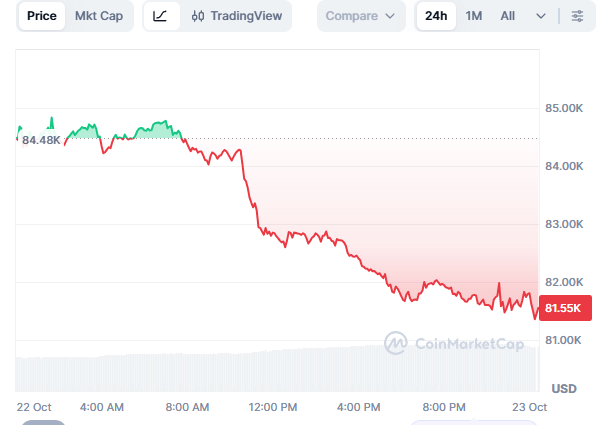Click the 84.48K opening price label

(41, 140)
